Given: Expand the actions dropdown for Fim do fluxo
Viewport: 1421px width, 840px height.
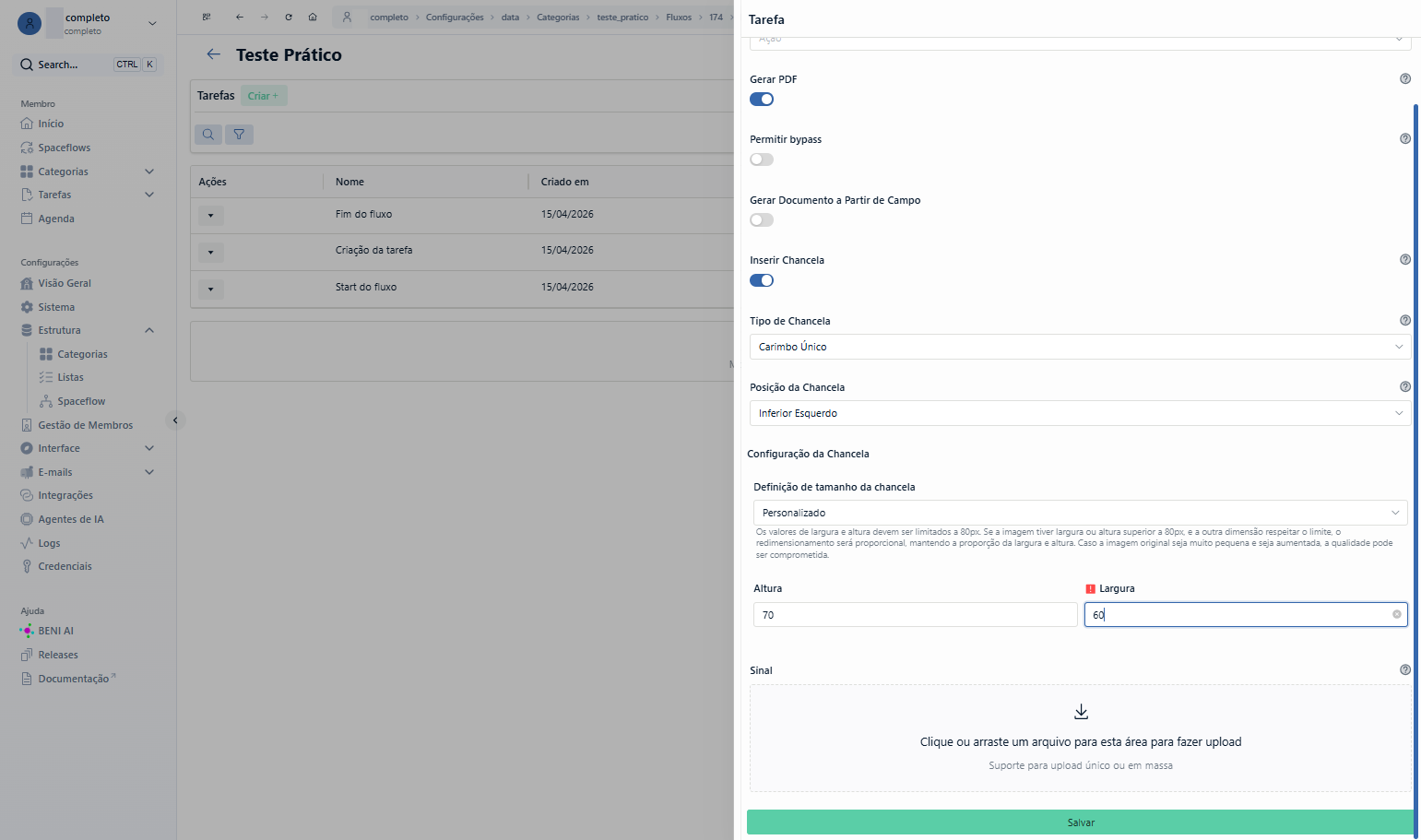Looking at the screenshot, I should click(210, 216).
